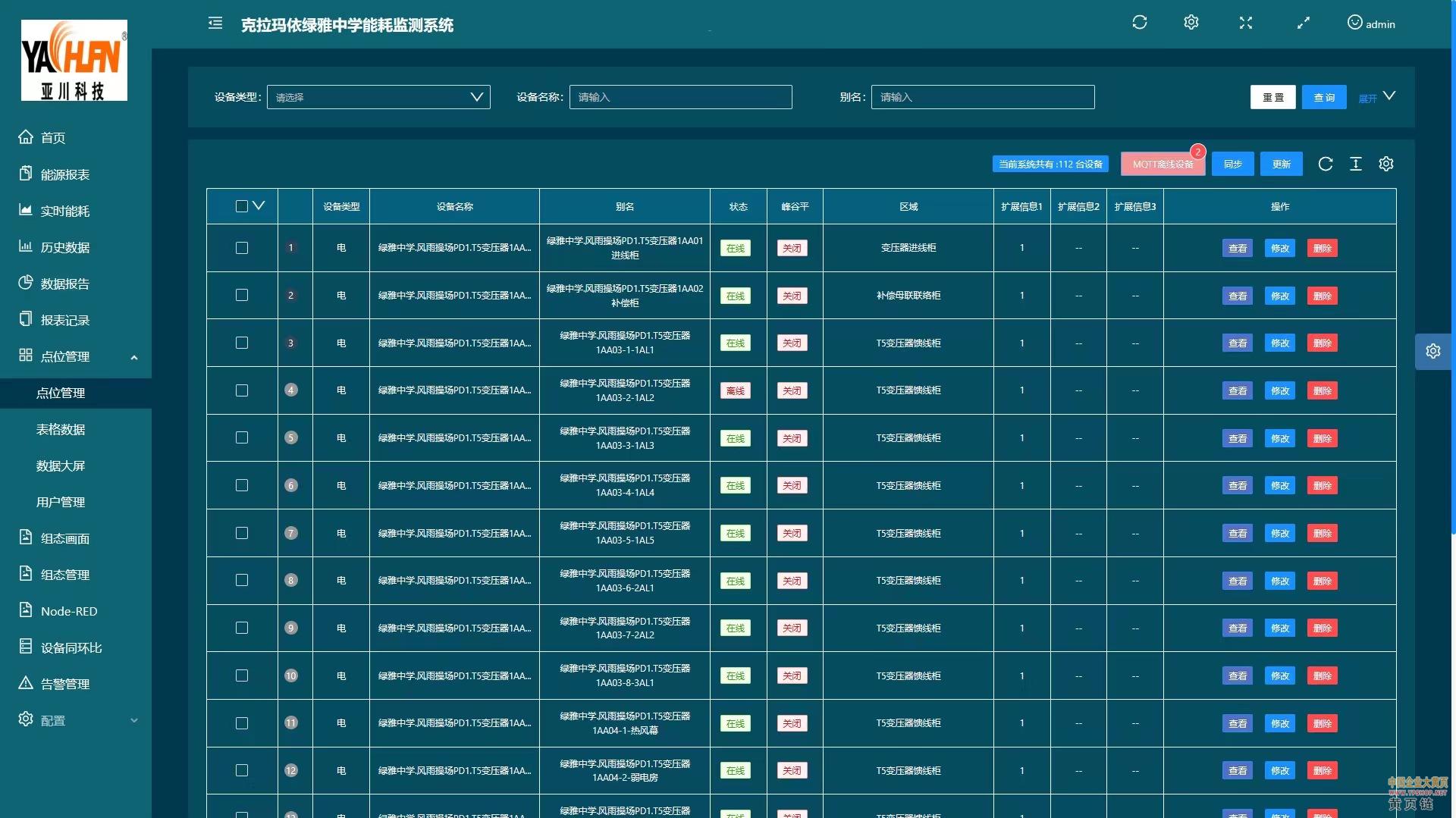Click the MQTT离线设备 button

coord(1162,165)
